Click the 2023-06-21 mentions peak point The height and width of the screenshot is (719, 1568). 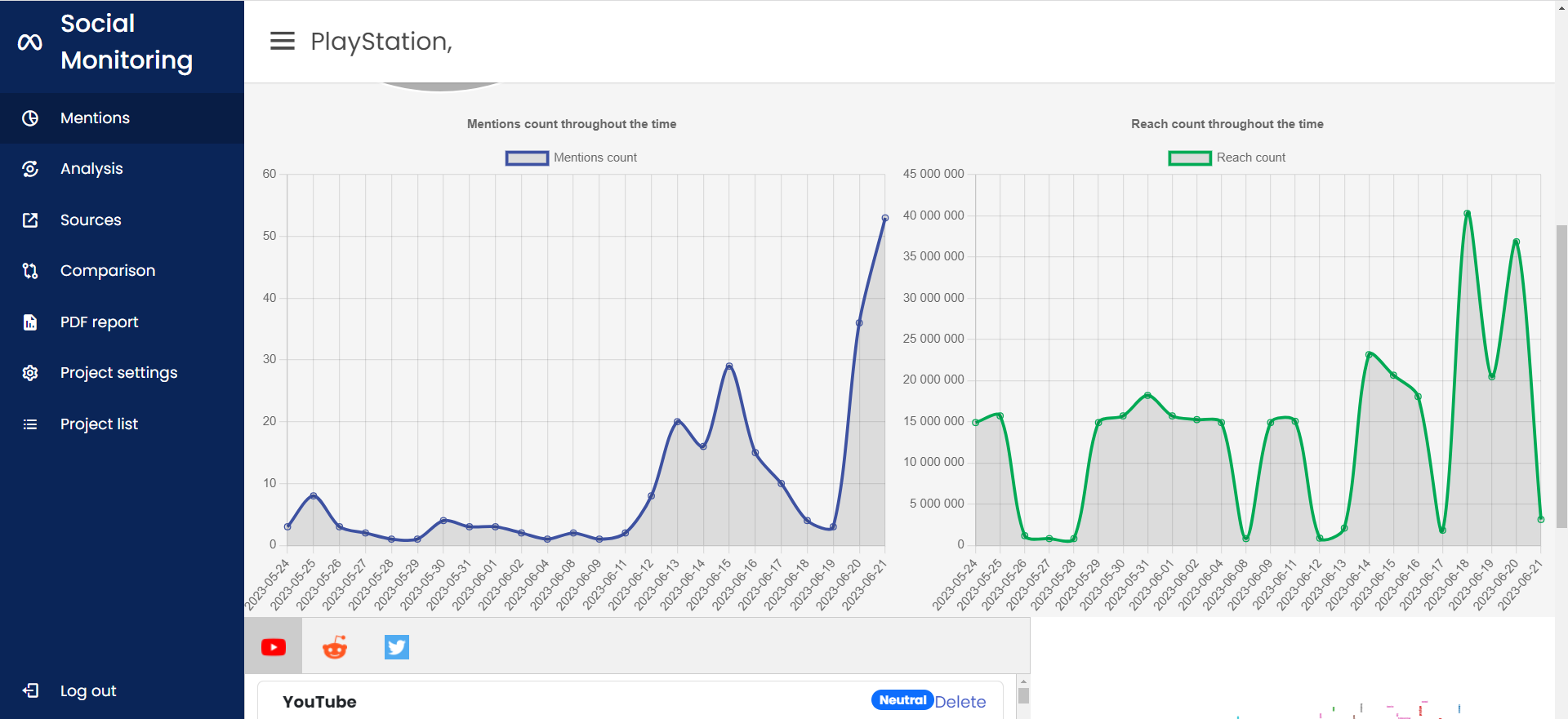[x=885, y=218]
